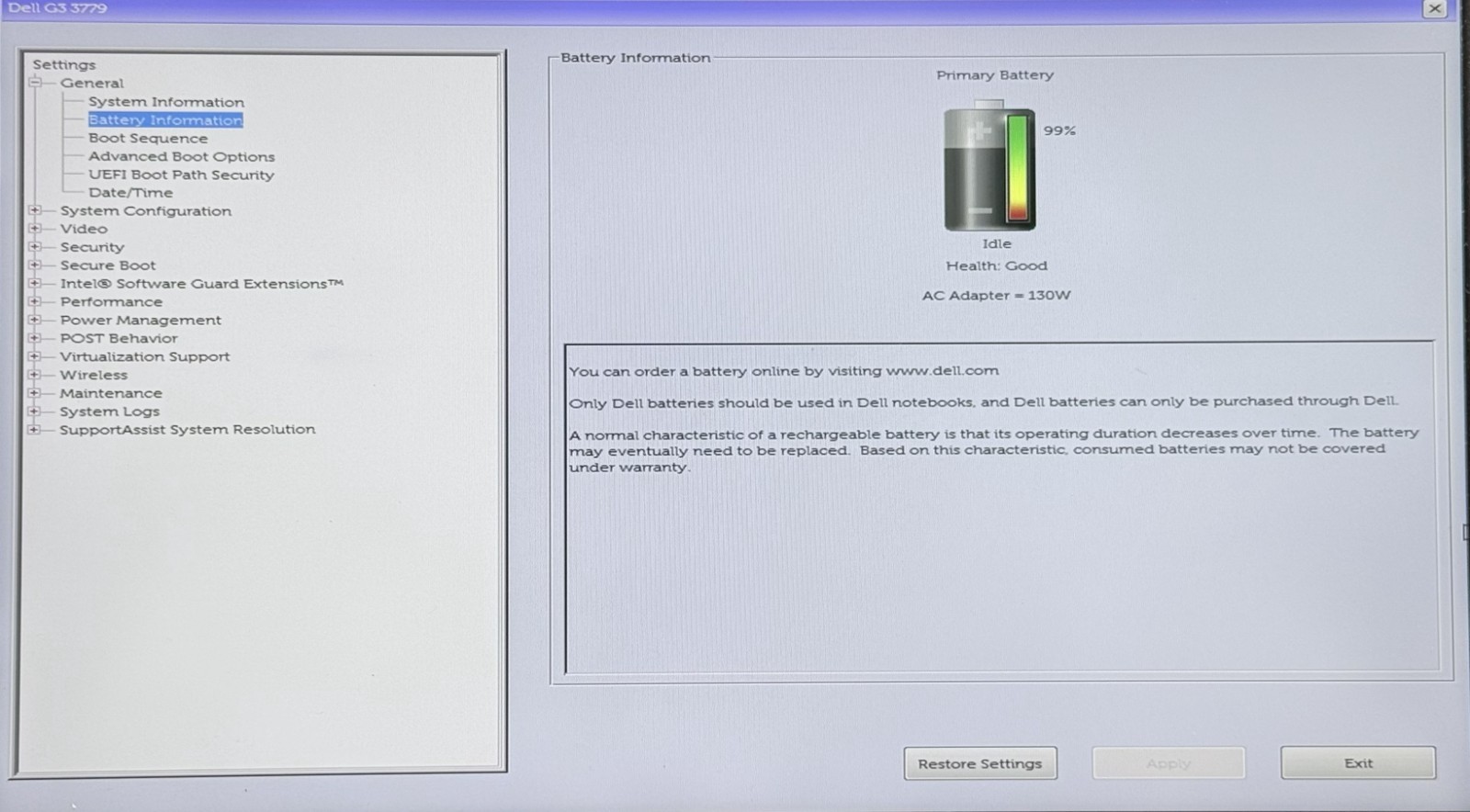Expand the Maintenance node

35,393
